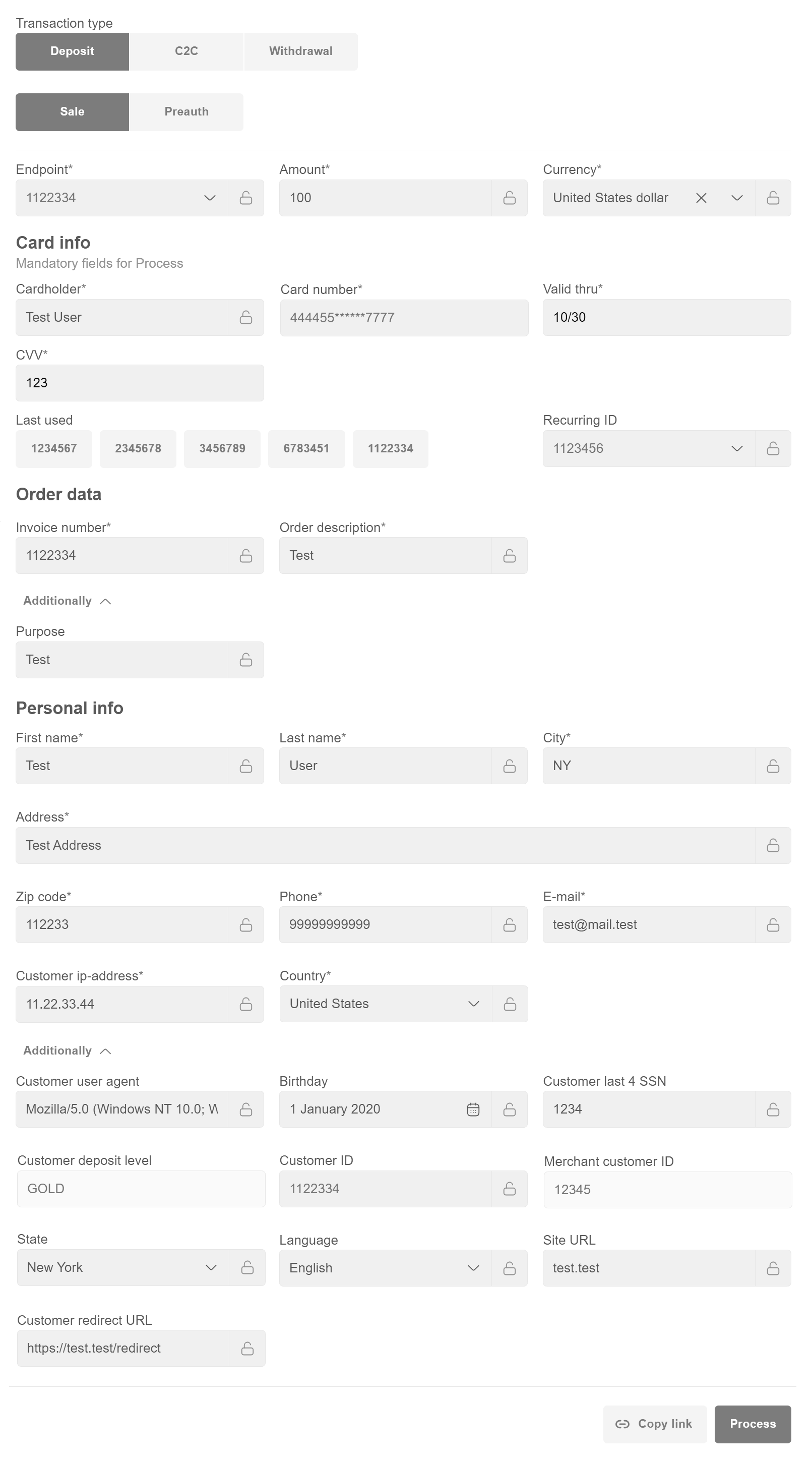Image resolution: width=812 pixels, height=1461 pixels.
Task: Click the lock icon for Customer redirect URL
Action: tap(247, 1349)
